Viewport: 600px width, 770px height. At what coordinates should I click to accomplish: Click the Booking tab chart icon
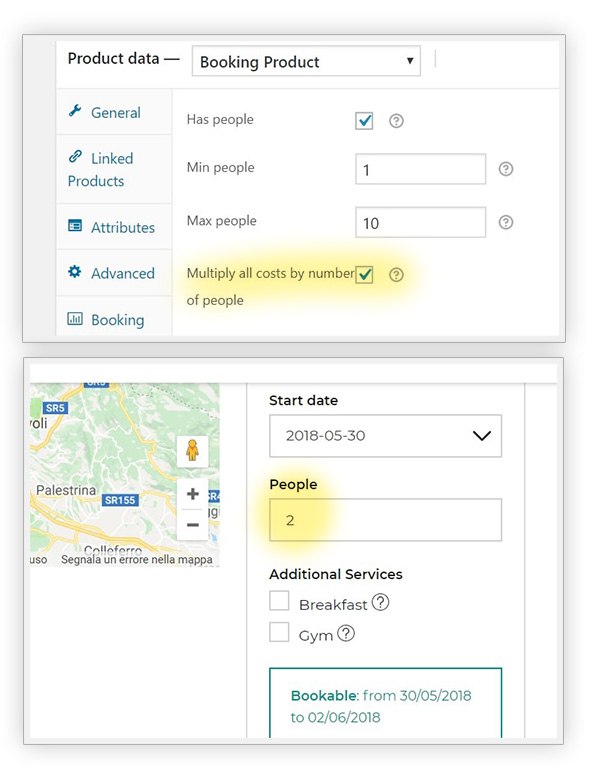click(75, 319)
